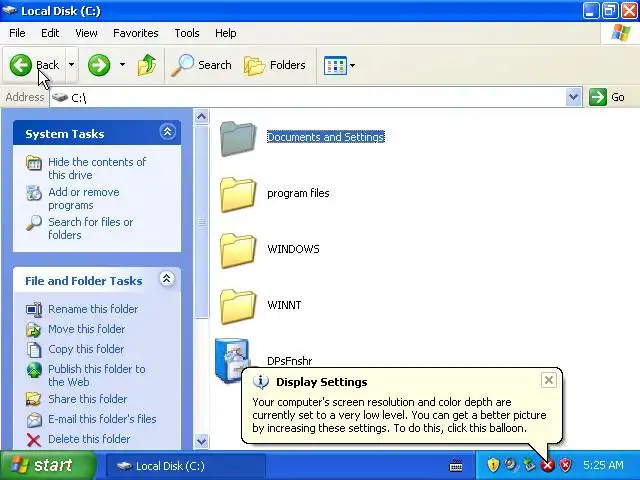The width and height of the screenshot is (640, 480).
Task: Click the Move this folder icon
Action: click(34, 329)
